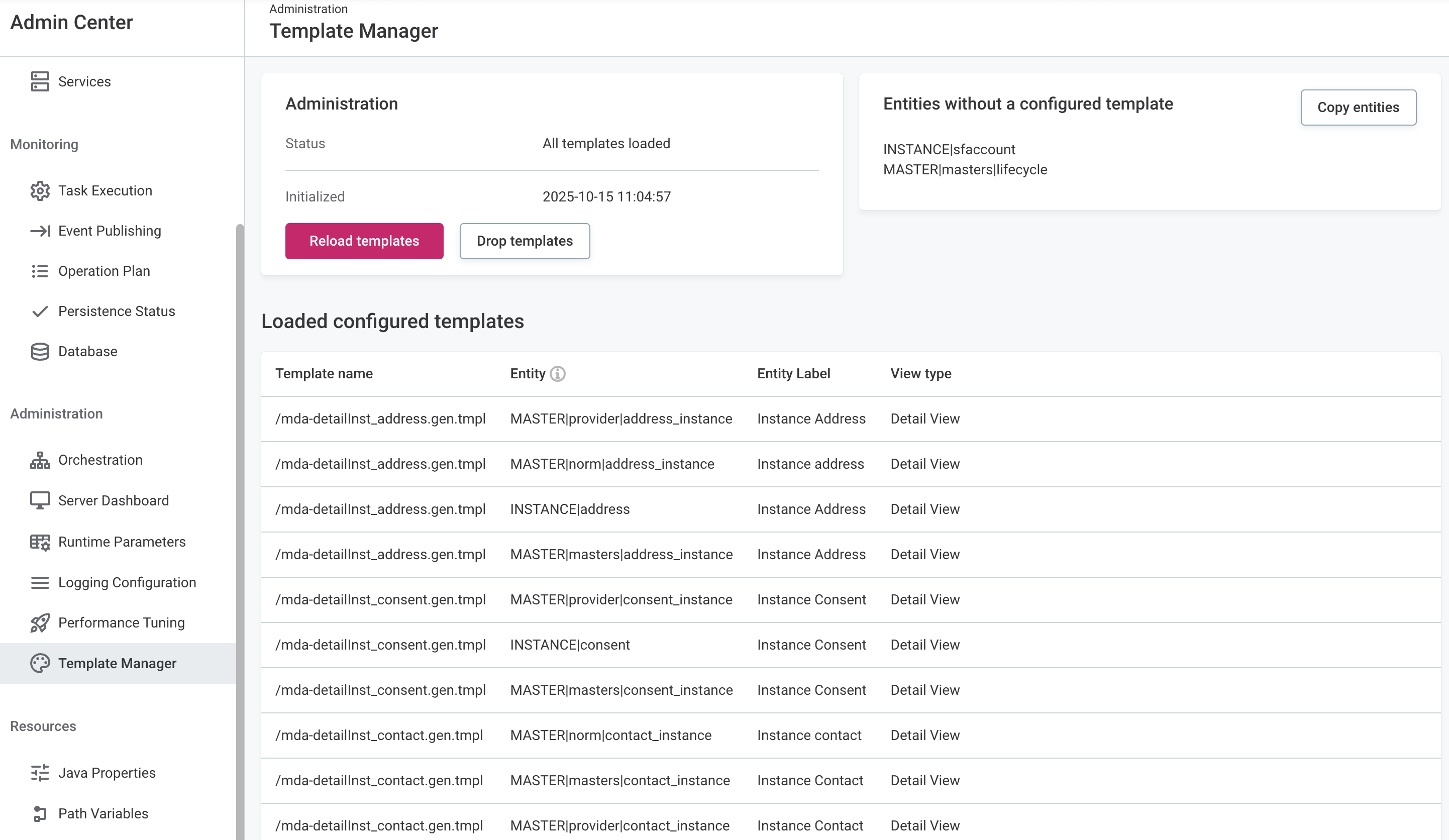The image size is (1449, 840).
Task: Select the Orchestration hierarchy icon
Action: (x=40, y=460)
